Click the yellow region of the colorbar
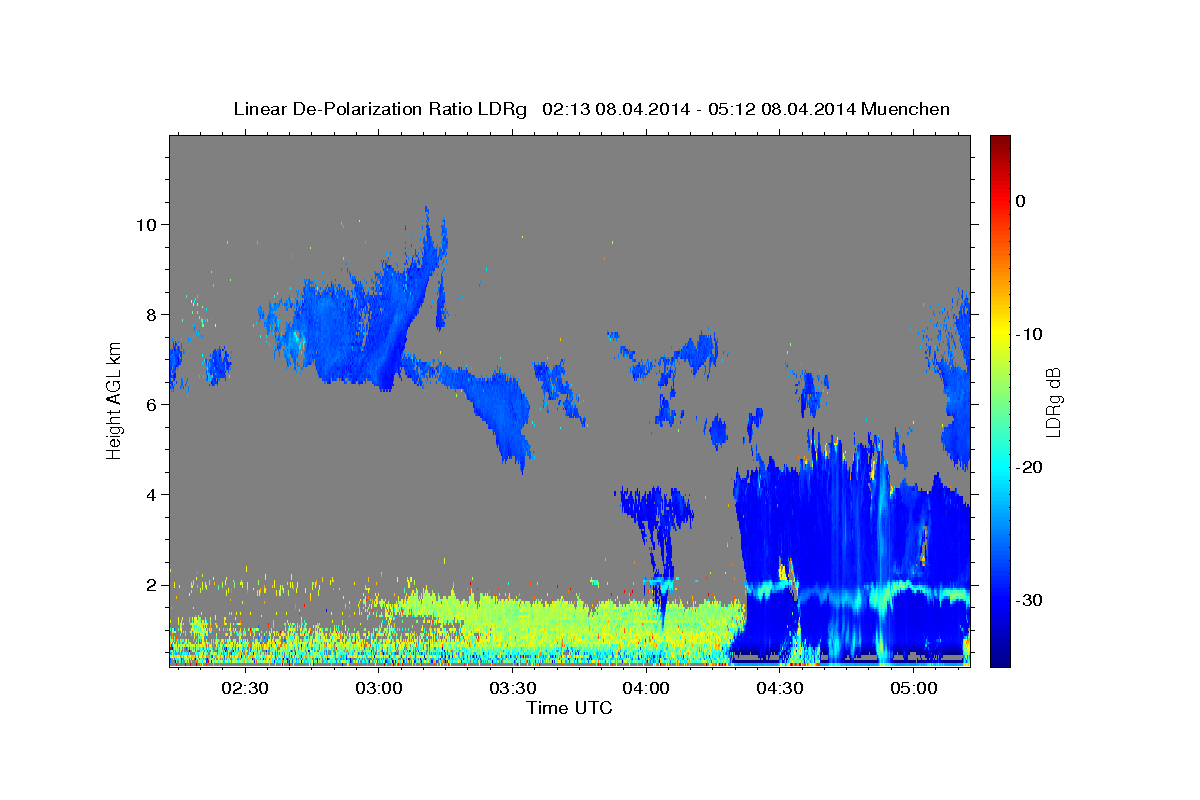Image resolution: width=1200 pixels, height=800 pixels. click(x=1000, y=330)
